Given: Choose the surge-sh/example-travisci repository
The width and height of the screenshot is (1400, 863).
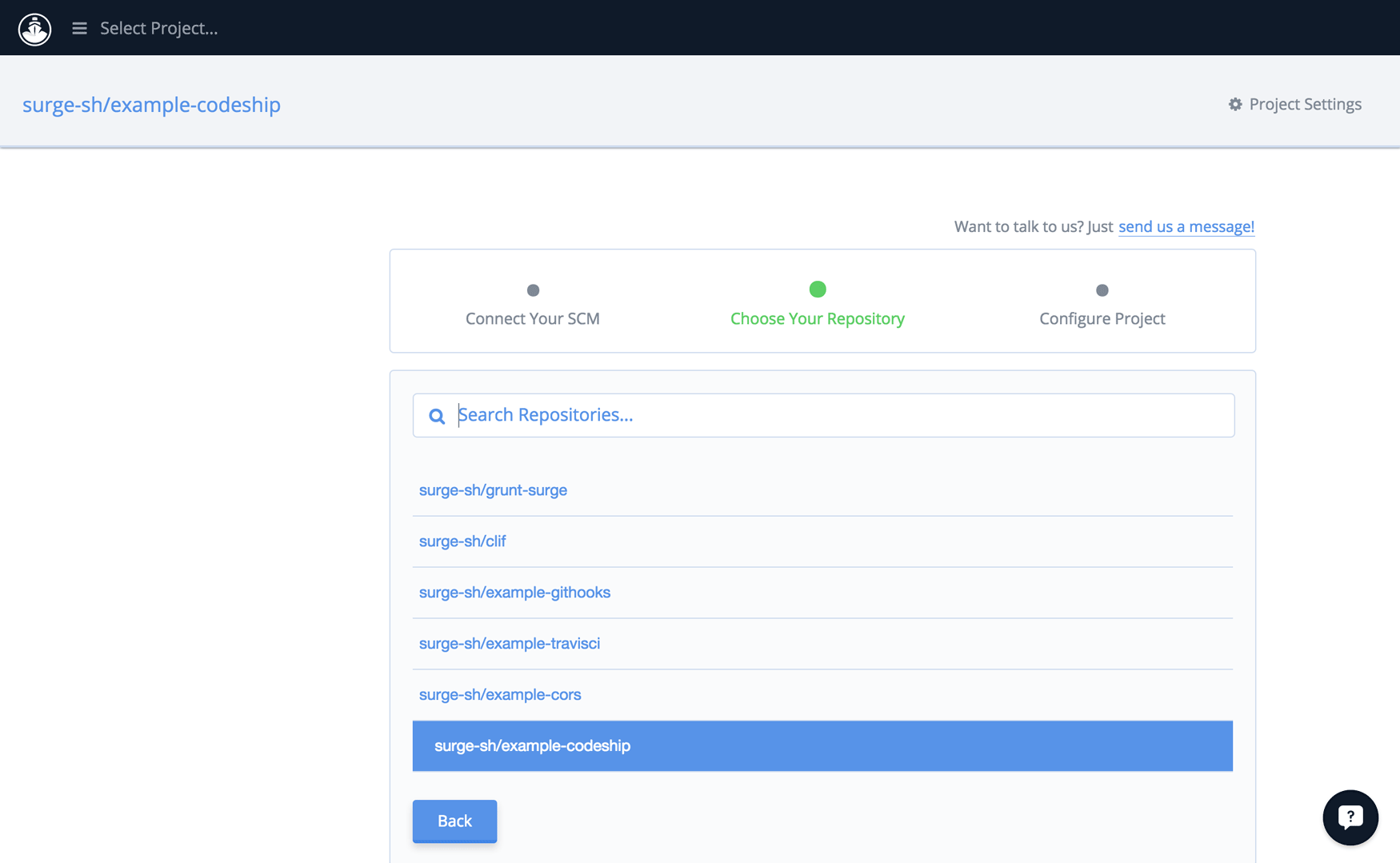Looking at the screenshot, I should tap(822, 644).
